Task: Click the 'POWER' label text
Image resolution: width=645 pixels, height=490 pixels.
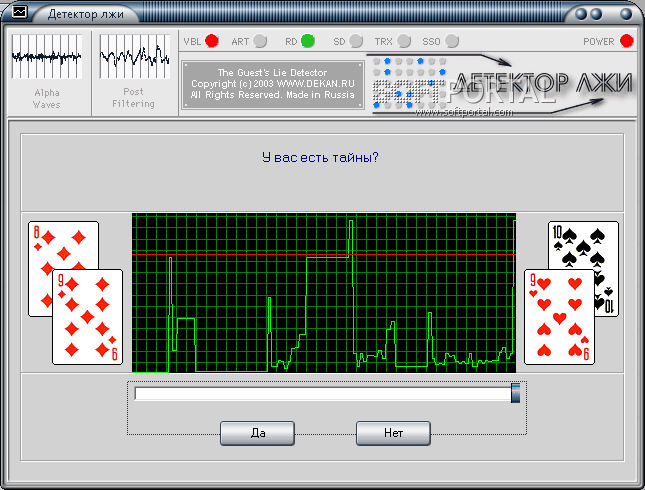Action: (599, 42)
